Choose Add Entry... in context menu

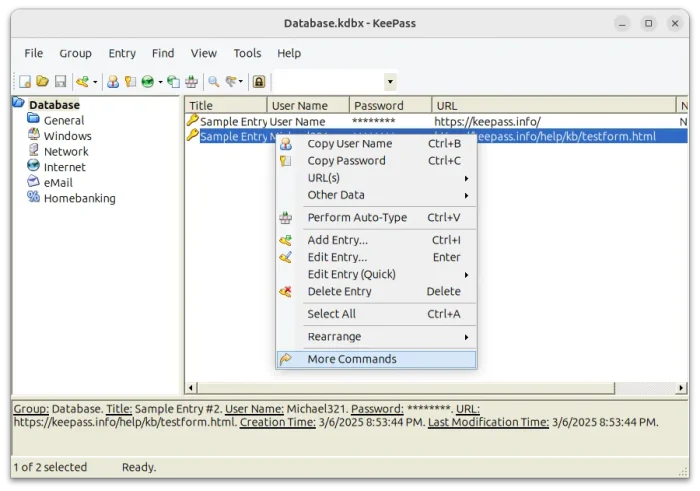coord(376,240)
